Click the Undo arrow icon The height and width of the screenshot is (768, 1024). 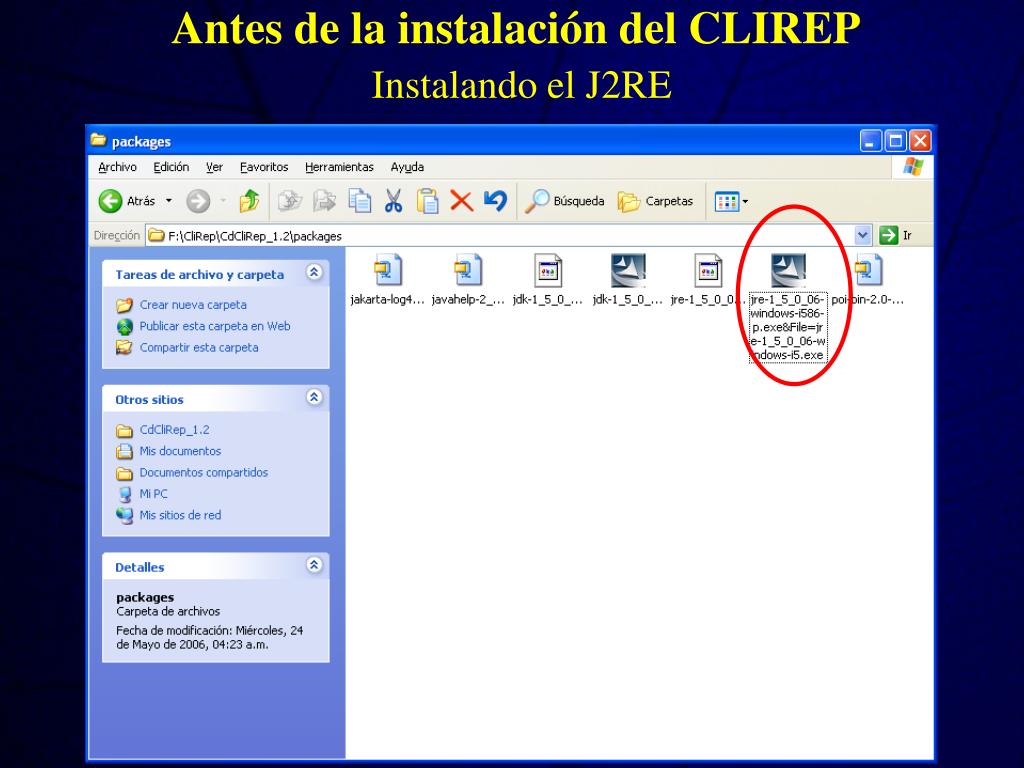point(496,200)
